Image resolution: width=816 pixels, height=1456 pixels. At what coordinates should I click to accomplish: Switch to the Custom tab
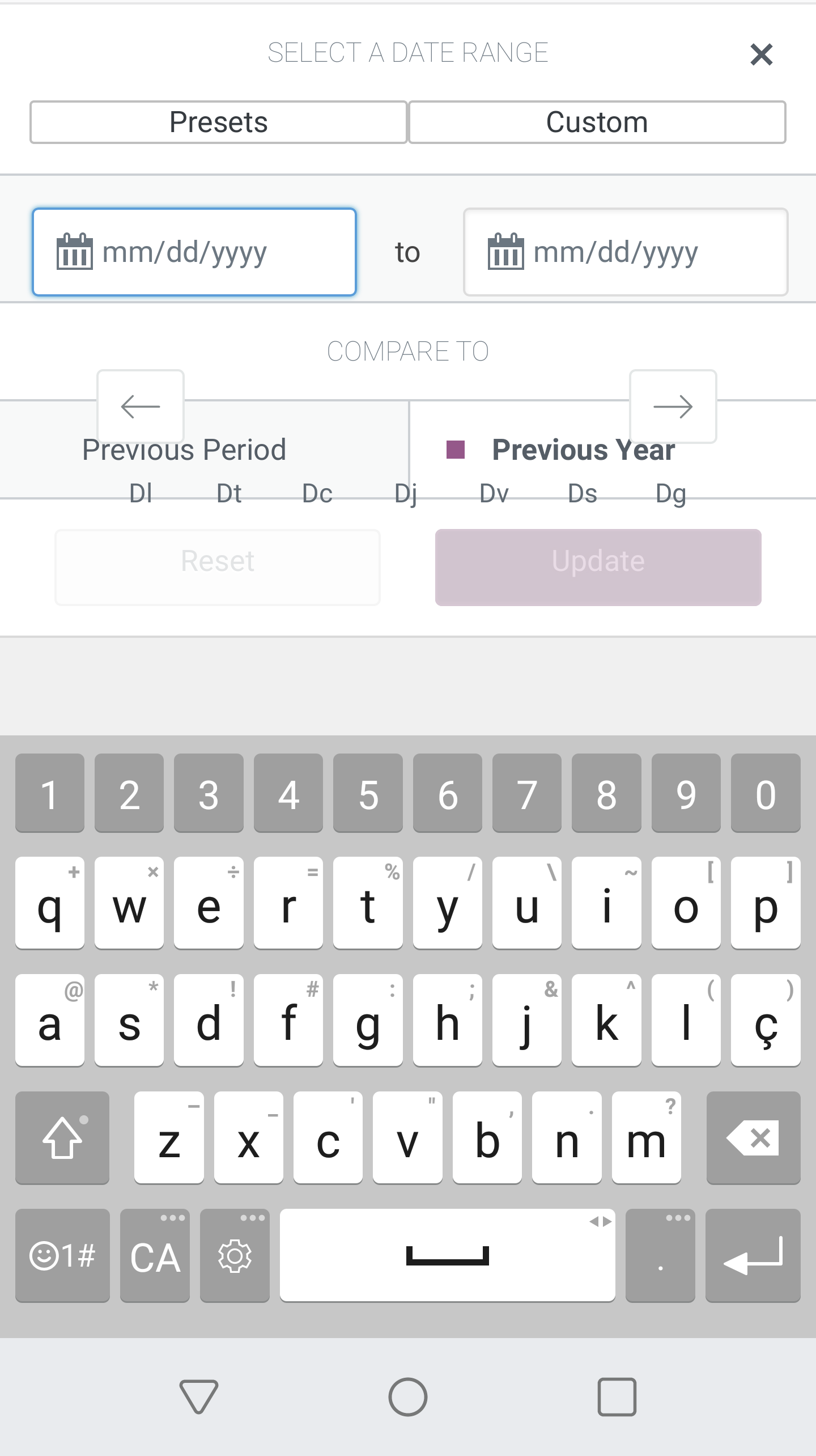(597, 122)
